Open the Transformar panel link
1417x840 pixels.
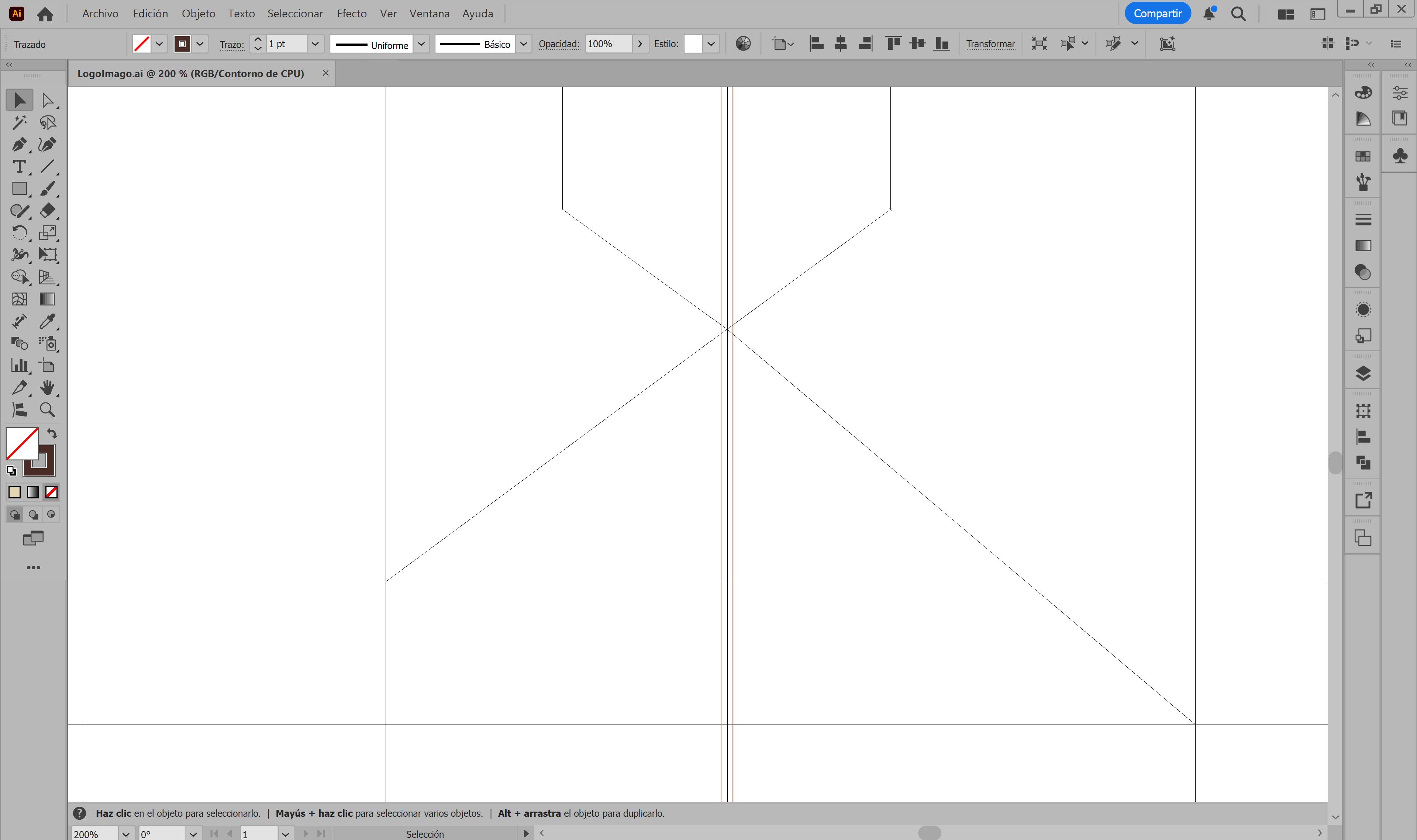click(x=990, y=44)
